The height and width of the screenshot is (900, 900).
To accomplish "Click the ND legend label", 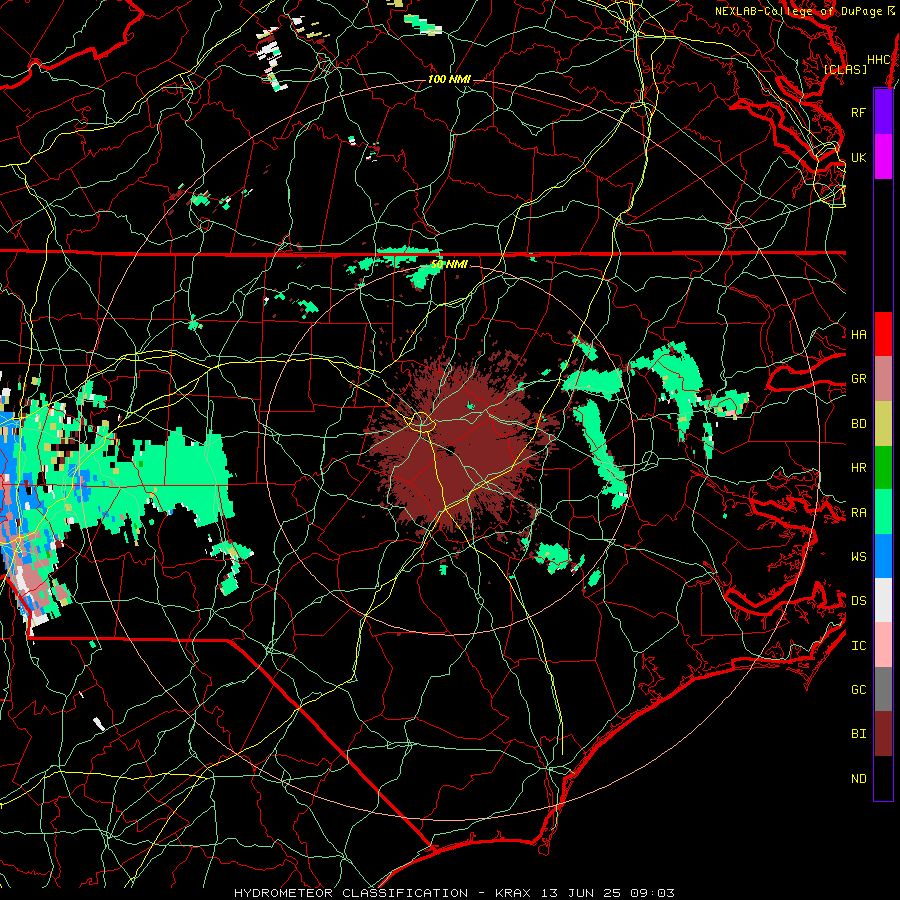I will point(858,778).
